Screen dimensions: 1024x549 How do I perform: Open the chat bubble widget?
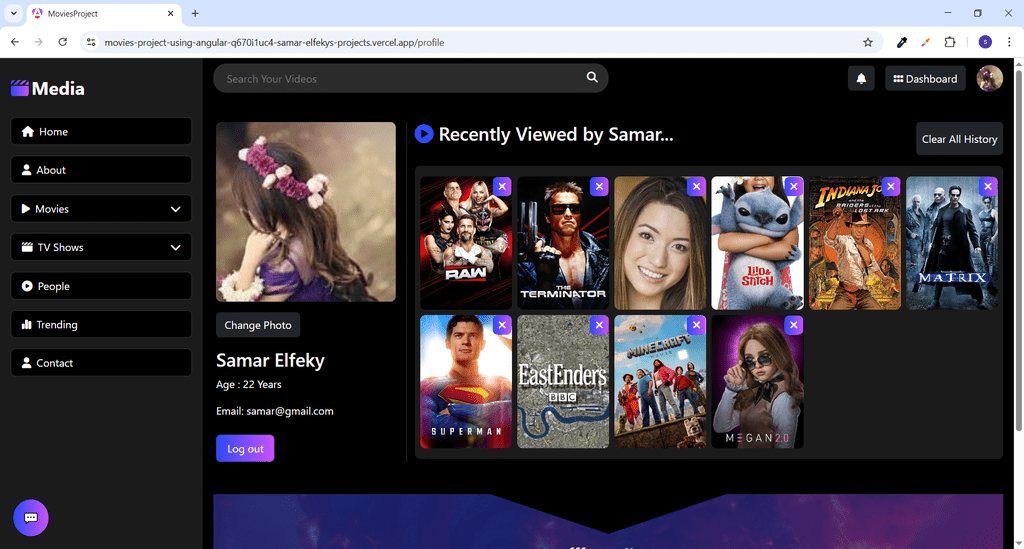(31, 518)
